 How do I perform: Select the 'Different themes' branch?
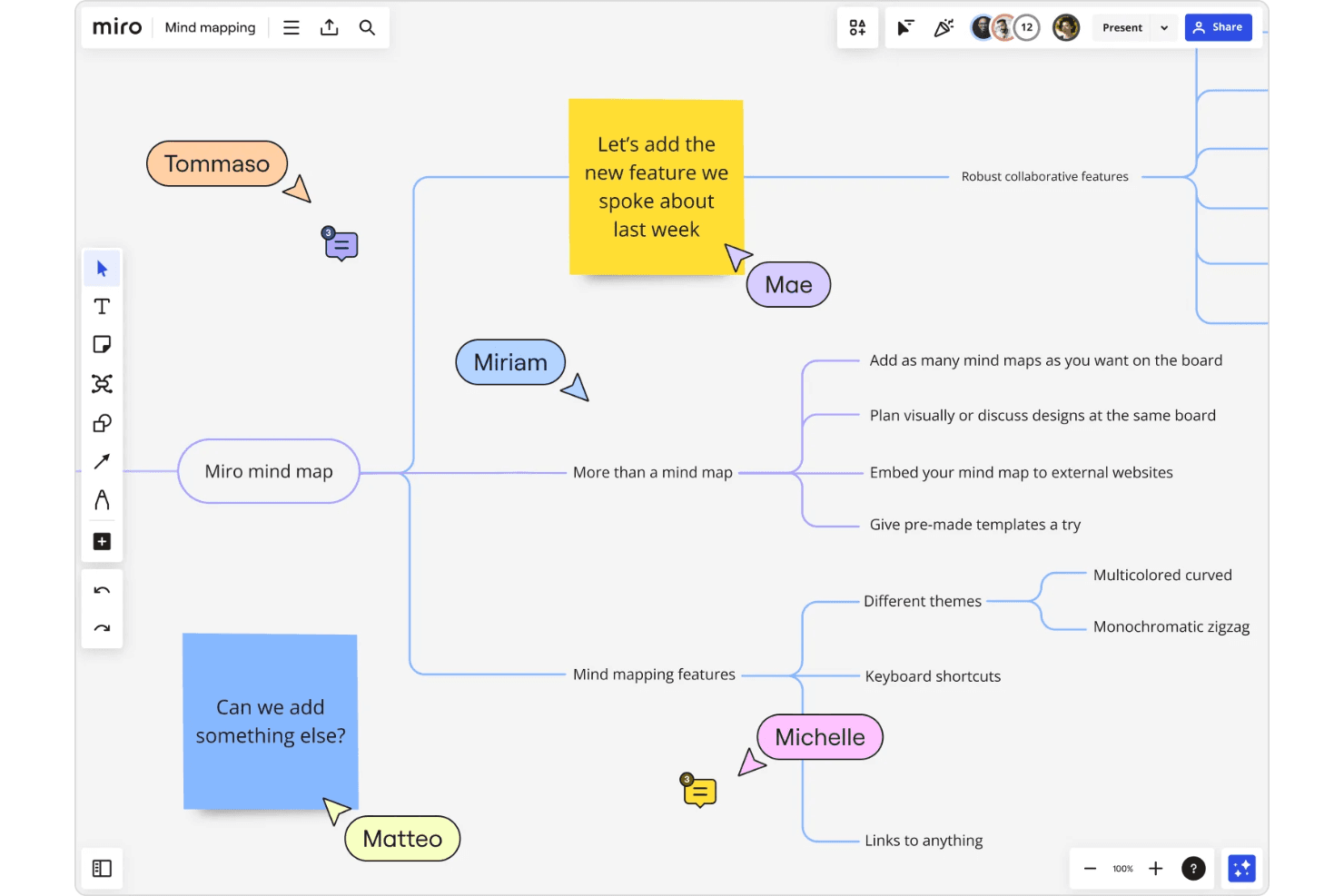click(923, 601)
